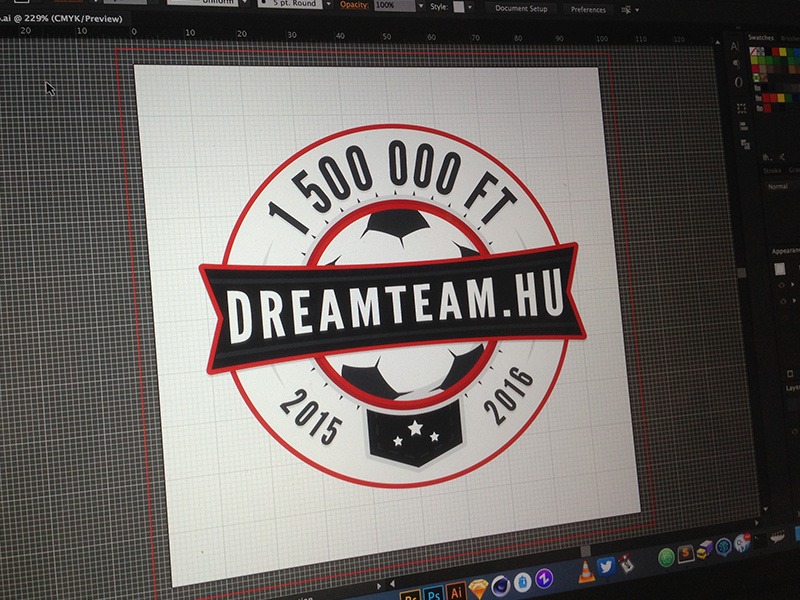Switch to the Swatches panel tab

click(761, 38)
